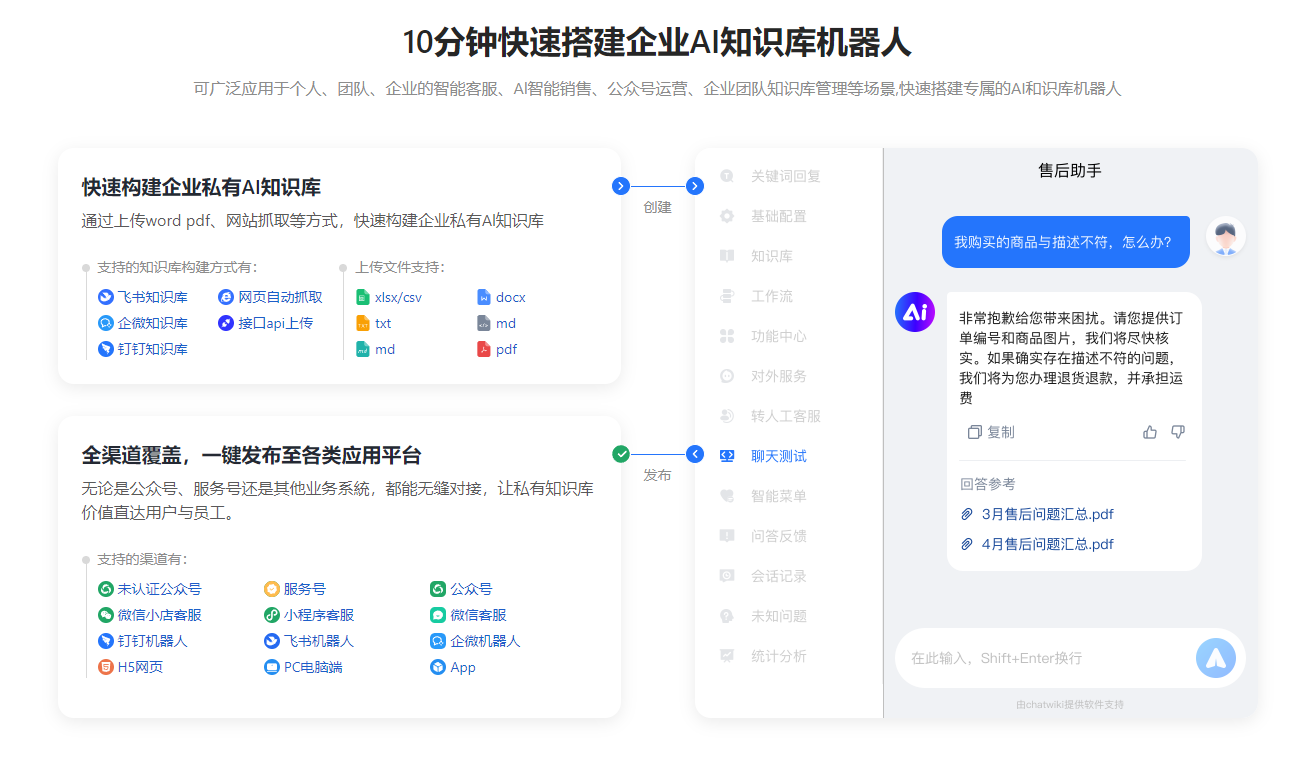
Task: Click the 飞书知识库 icon entry
Action: tap(106, 297)
